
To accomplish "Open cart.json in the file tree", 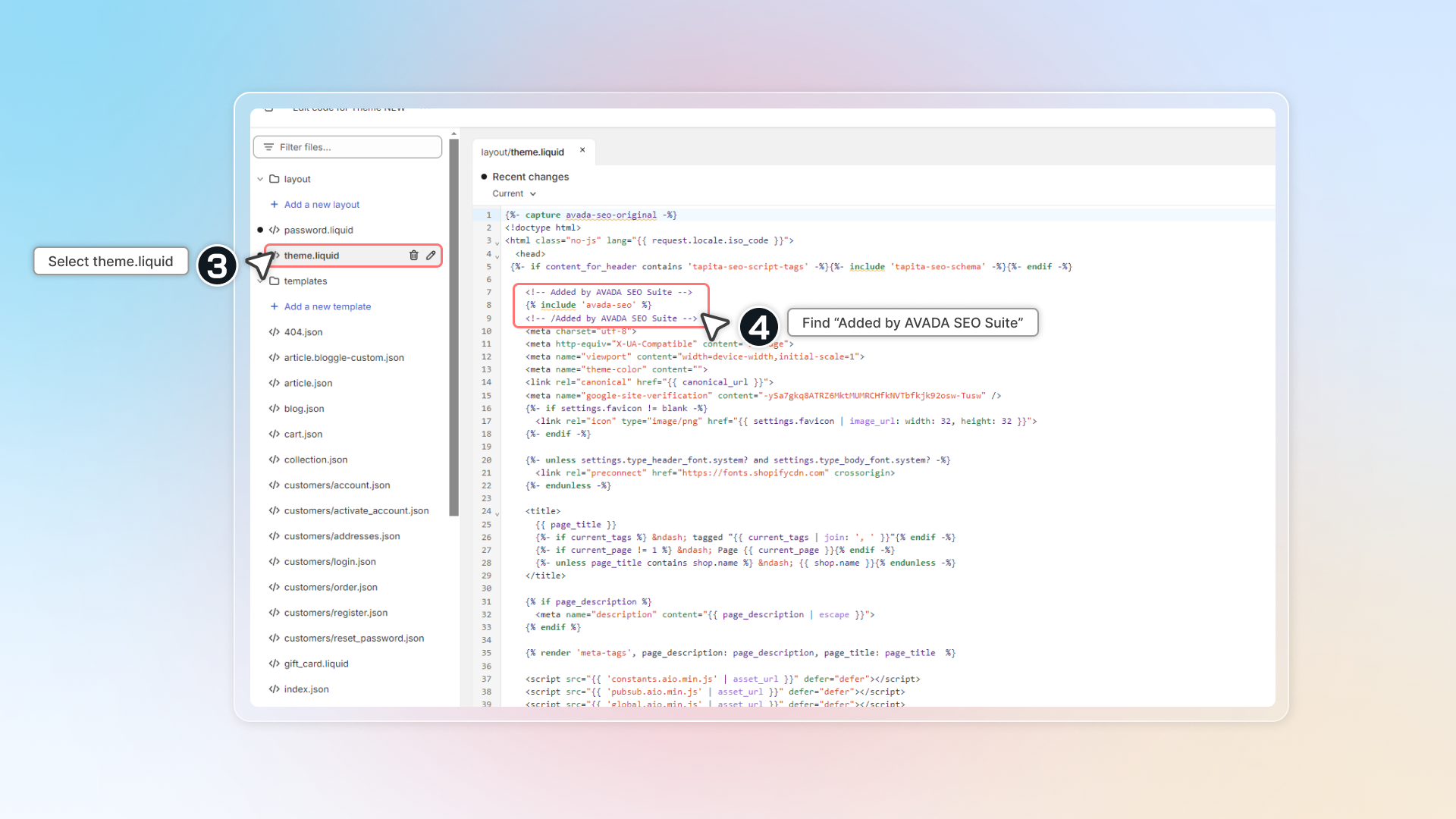I will (x=303, y=435).
